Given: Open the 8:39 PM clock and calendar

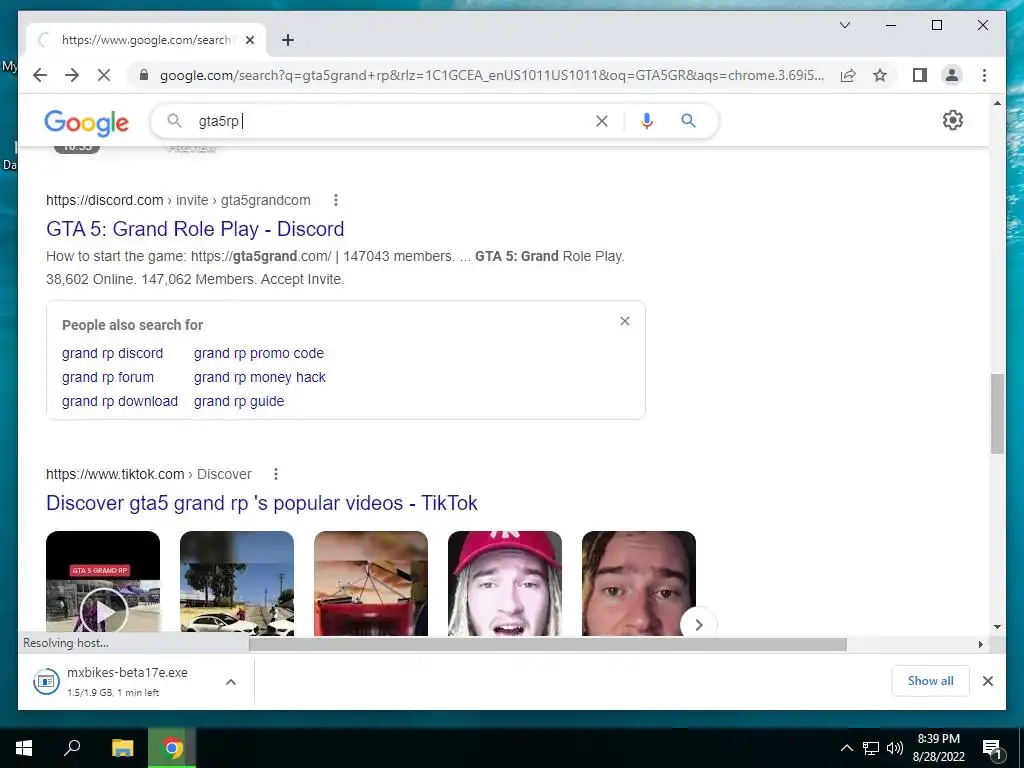Looking at the screenshot, I should click(938, 748).
